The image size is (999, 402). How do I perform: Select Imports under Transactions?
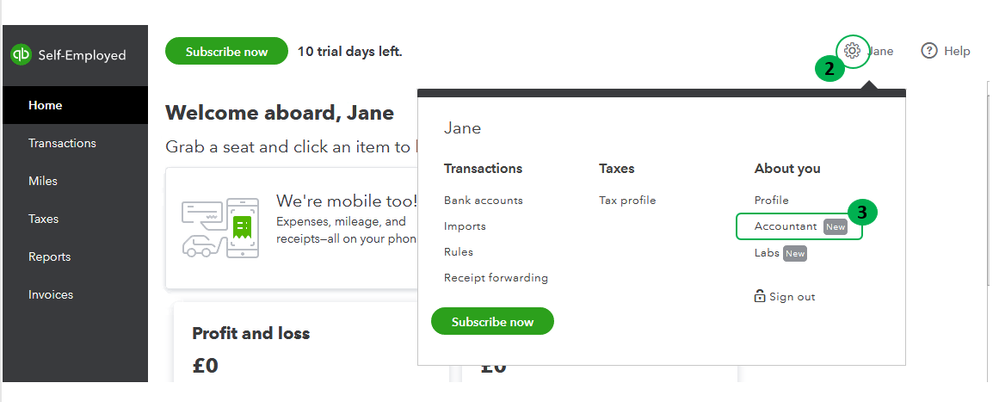[x=465, y=226]
